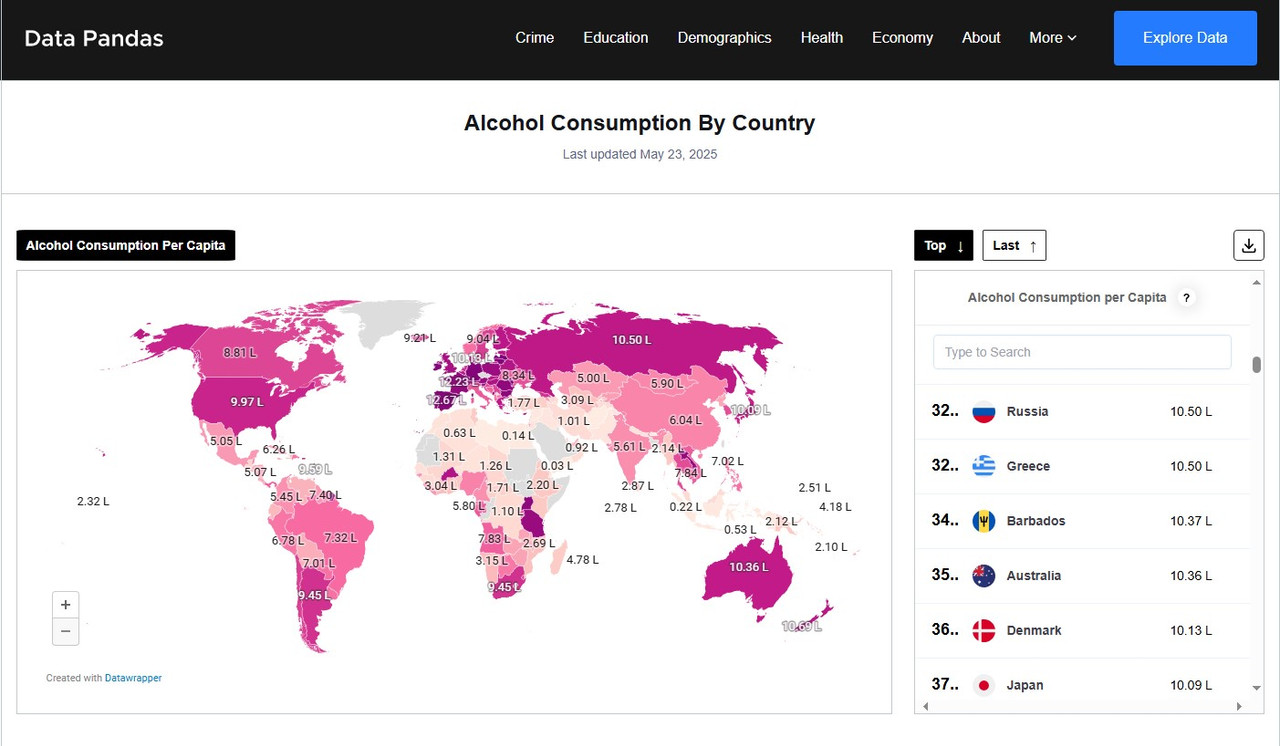Sort list by Last ascending

pyautogui.click(x=1014, y=245)
